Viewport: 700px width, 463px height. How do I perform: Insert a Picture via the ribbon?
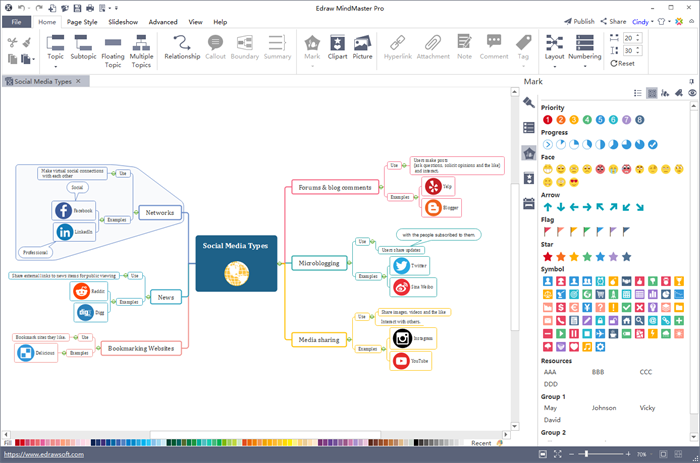[x=362, y=47]
